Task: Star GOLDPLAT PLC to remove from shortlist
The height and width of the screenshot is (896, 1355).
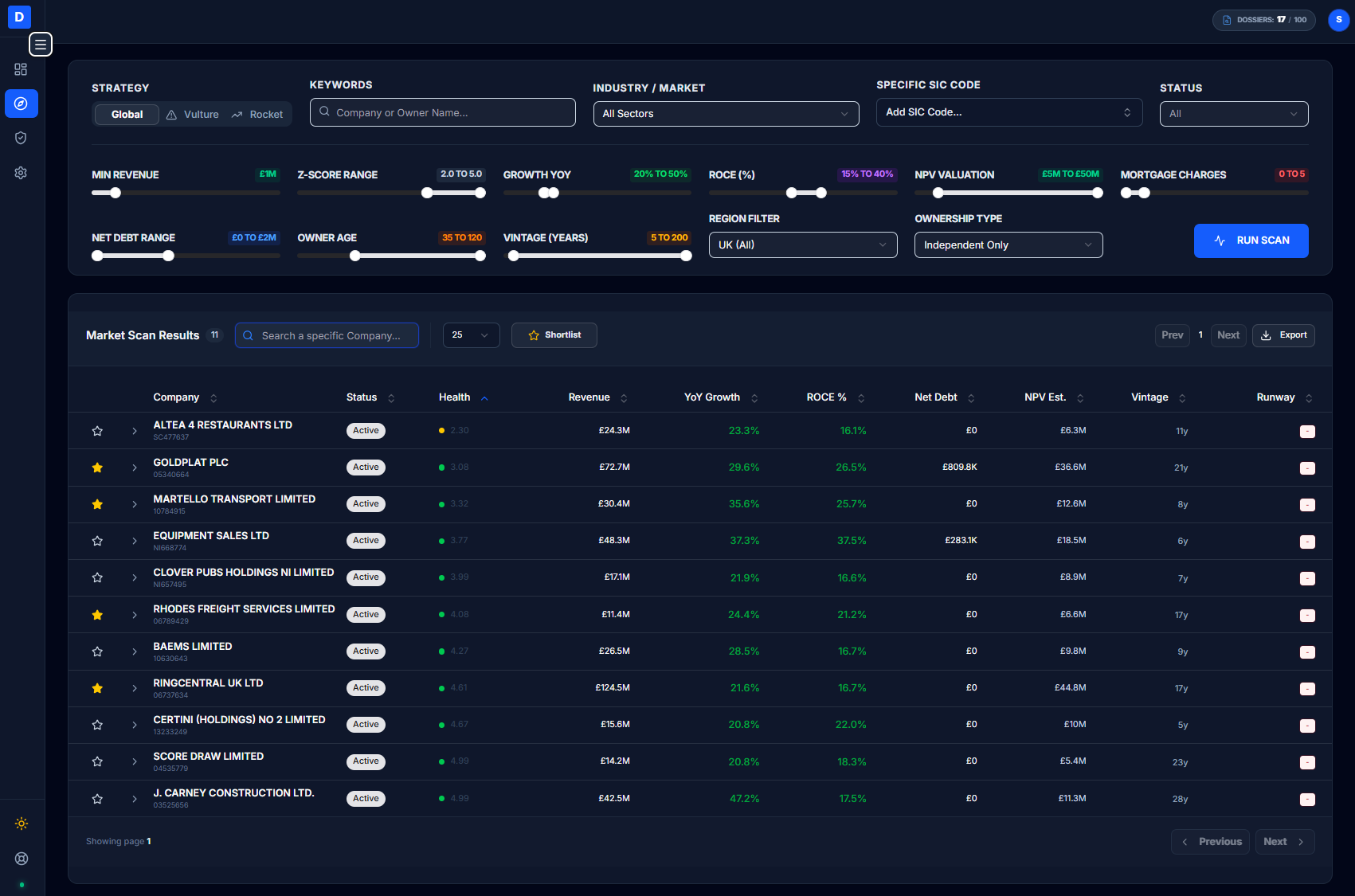Action: pyautogui.click(x=97, y=468)
